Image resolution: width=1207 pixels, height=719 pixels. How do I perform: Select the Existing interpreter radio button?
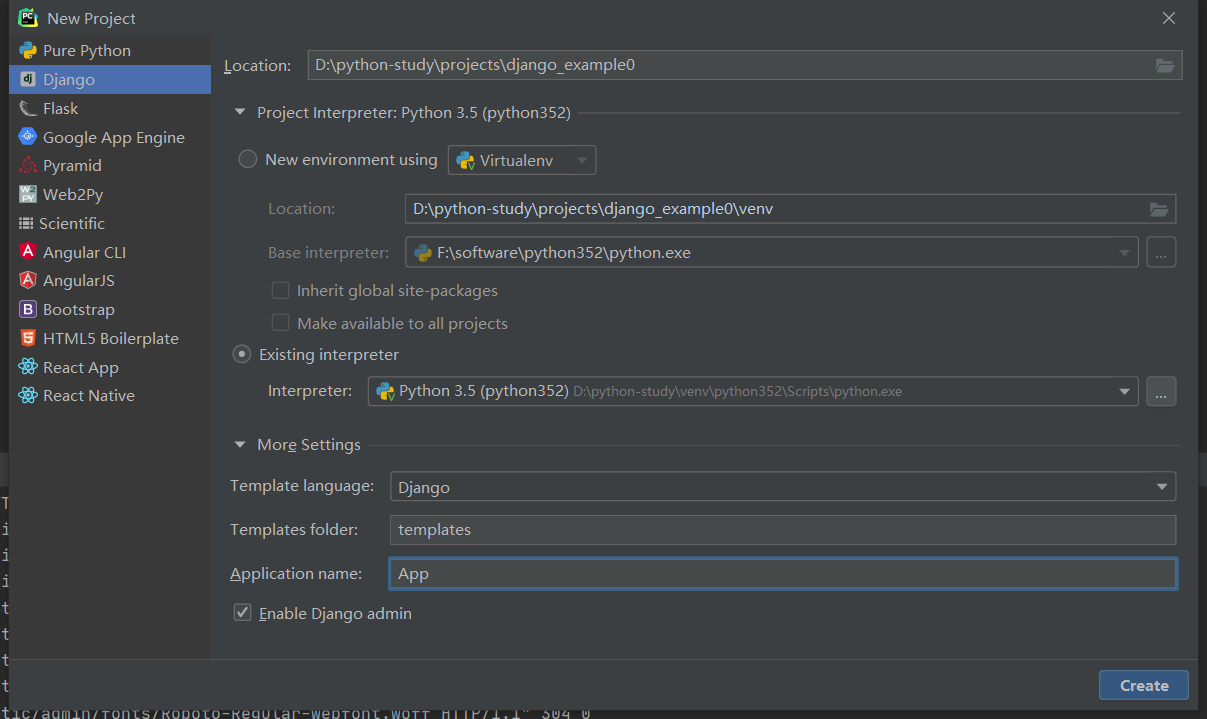pos(242,354)
